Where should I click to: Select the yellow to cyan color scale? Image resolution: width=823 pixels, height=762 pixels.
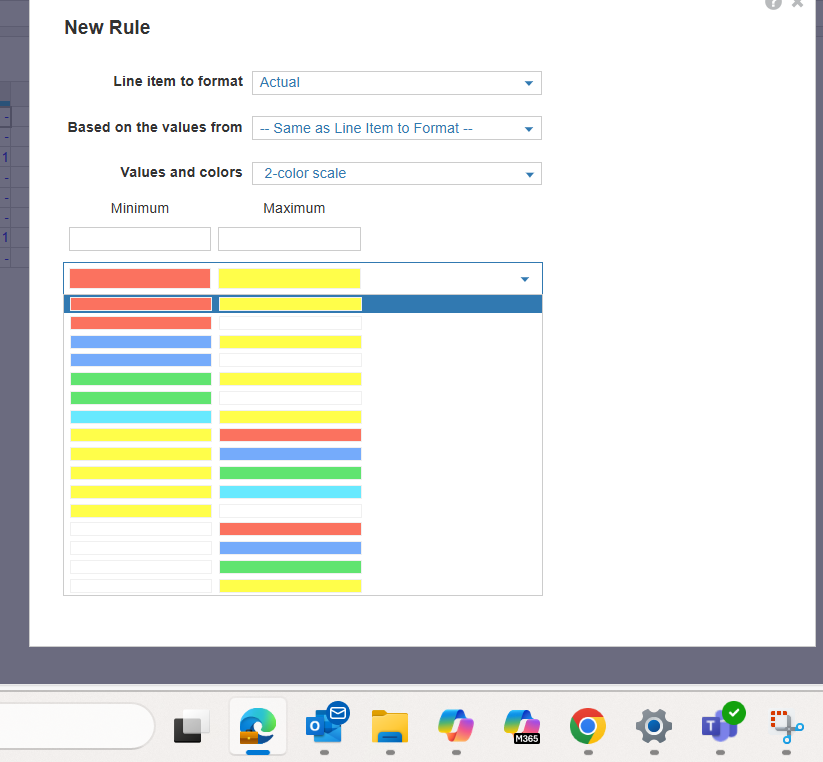click(303, 492)
